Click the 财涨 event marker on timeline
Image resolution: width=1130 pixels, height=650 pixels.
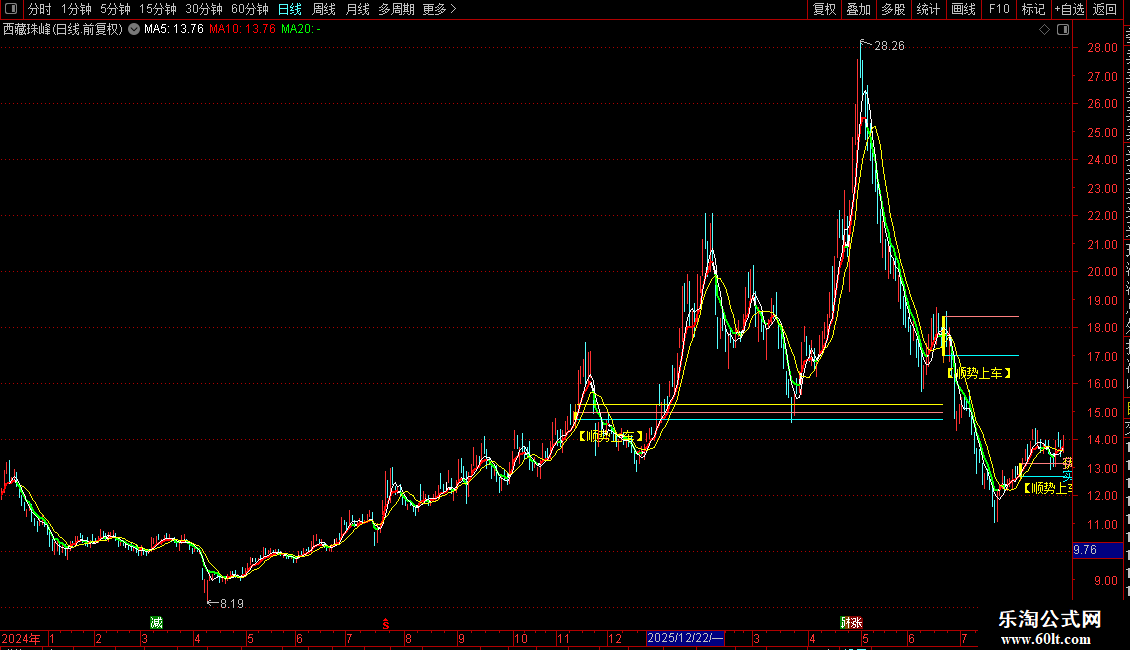pos(851,623)
